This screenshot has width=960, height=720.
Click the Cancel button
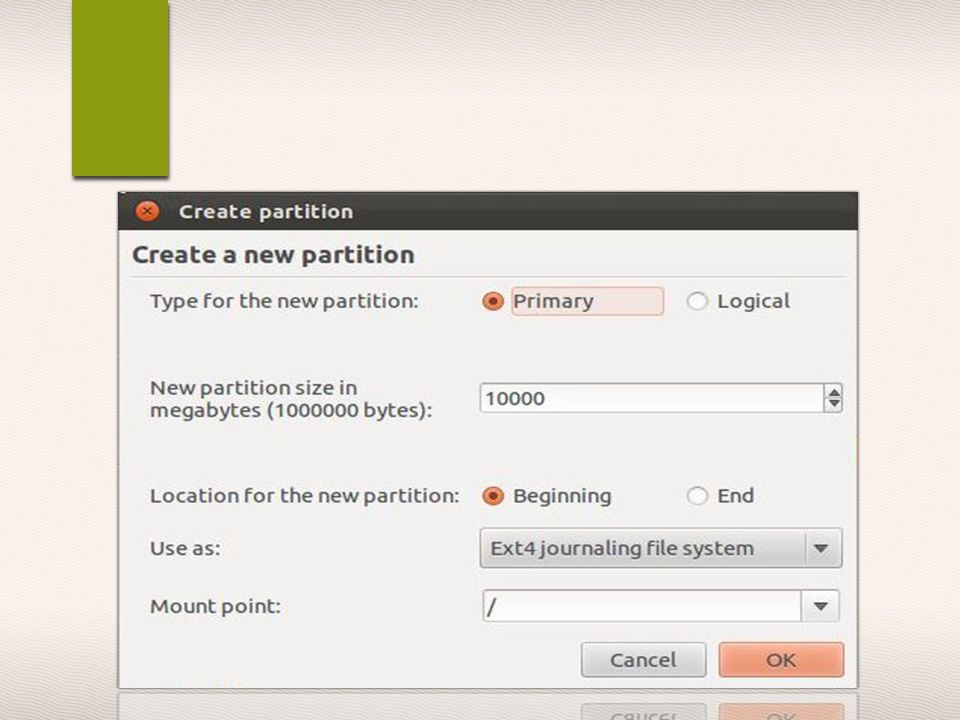(643, 660)
